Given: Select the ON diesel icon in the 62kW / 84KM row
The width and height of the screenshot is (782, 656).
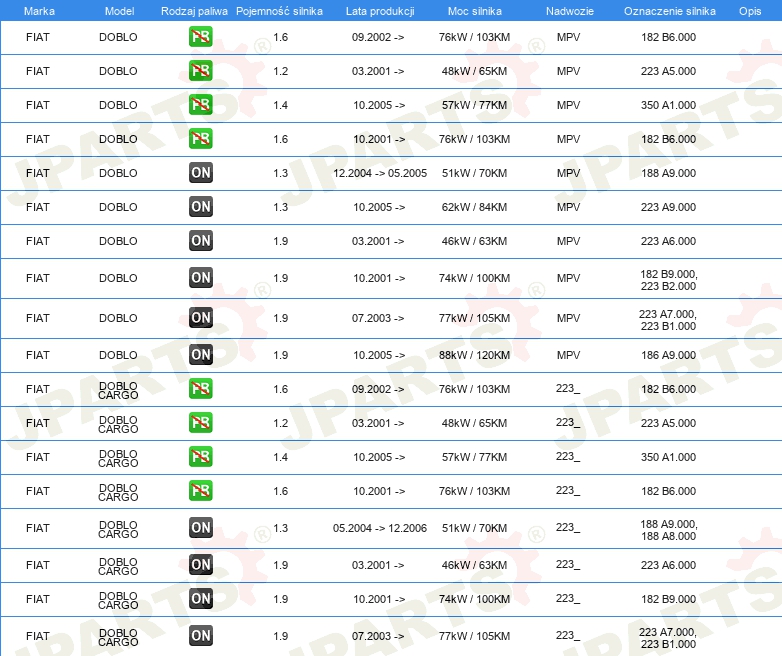Looking at the screenshot, I should 200,207.
